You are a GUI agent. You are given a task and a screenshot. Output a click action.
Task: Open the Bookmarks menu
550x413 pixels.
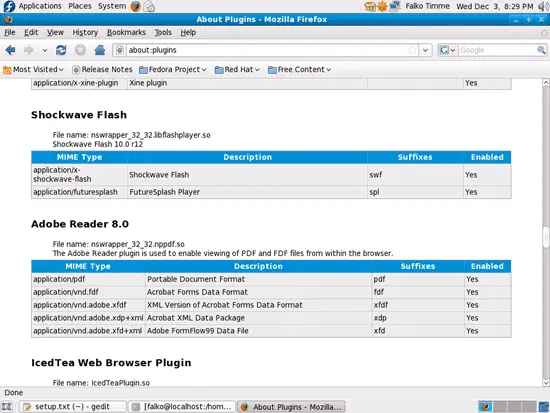pos(126,32)
